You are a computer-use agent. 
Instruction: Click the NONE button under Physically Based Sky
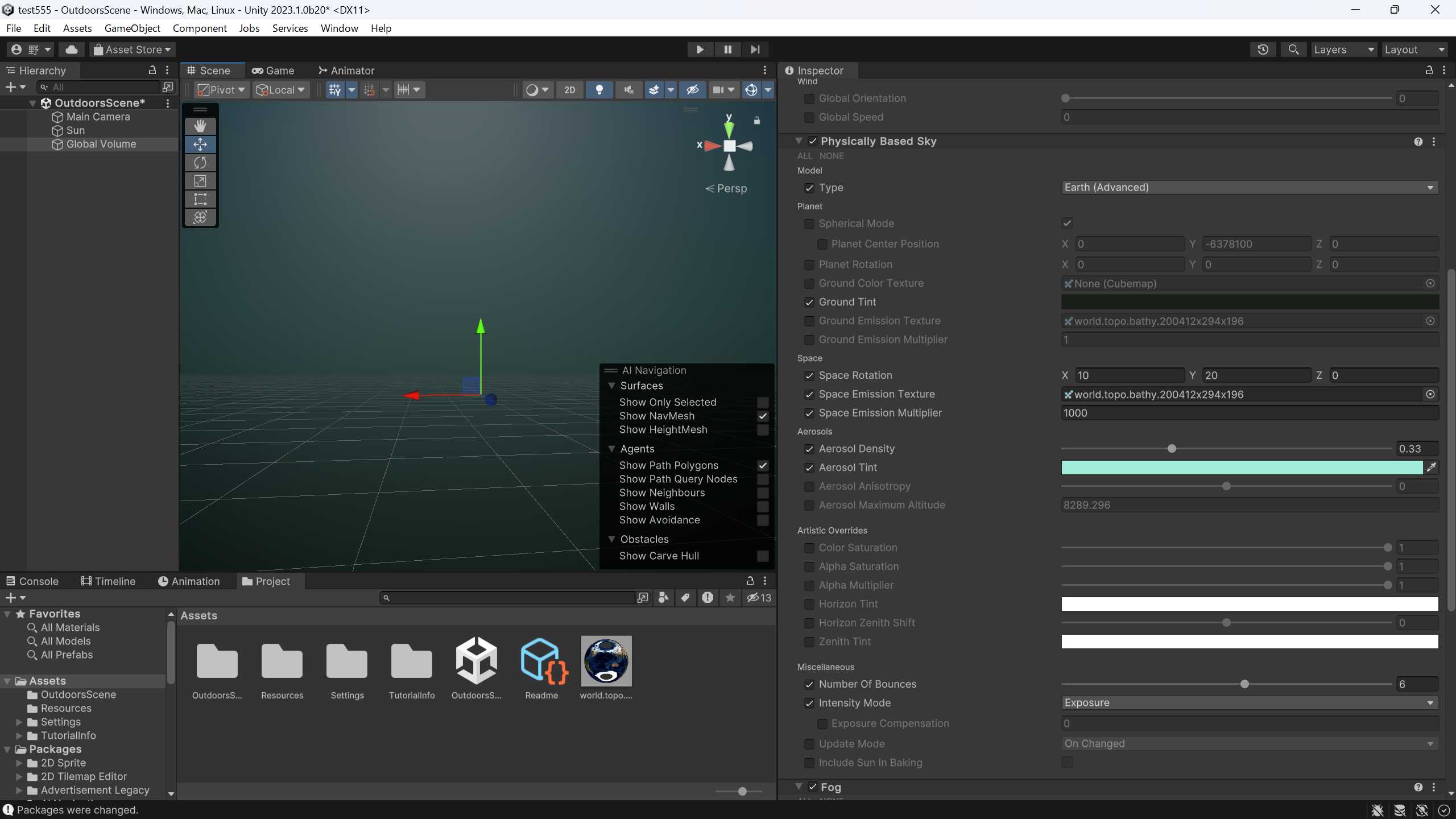tap(831, 156)
